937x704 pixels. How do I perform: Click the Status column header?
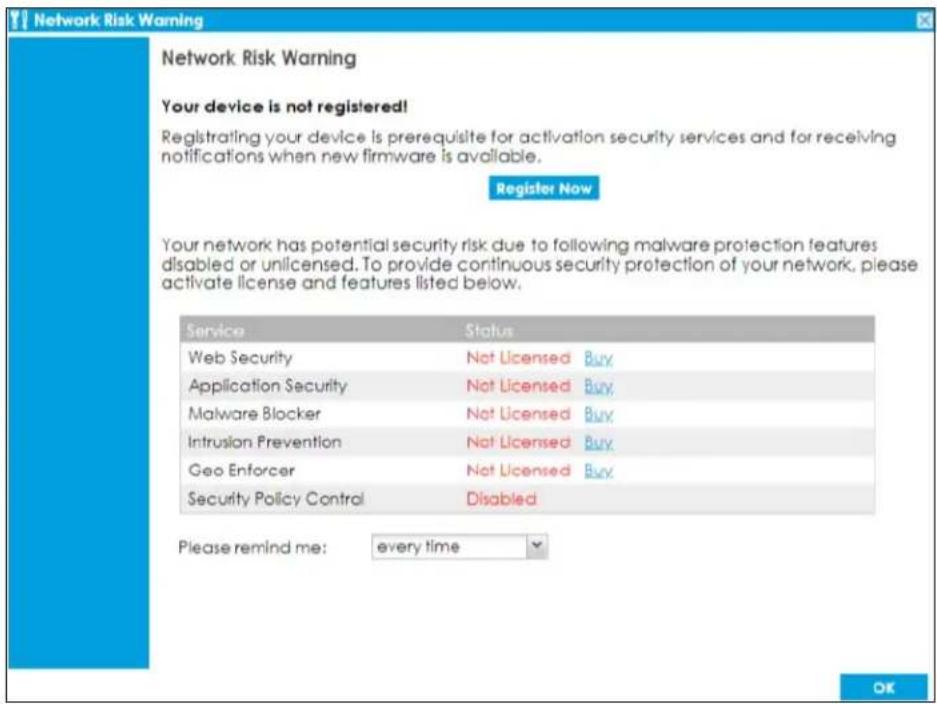click(489, 330)
